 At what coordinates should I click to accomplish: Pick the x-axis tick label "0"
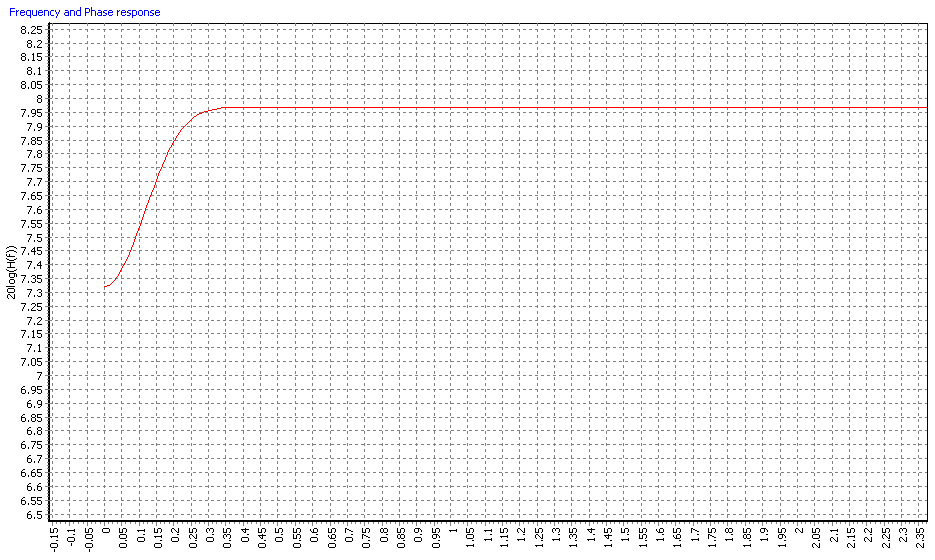click(106, 529)
